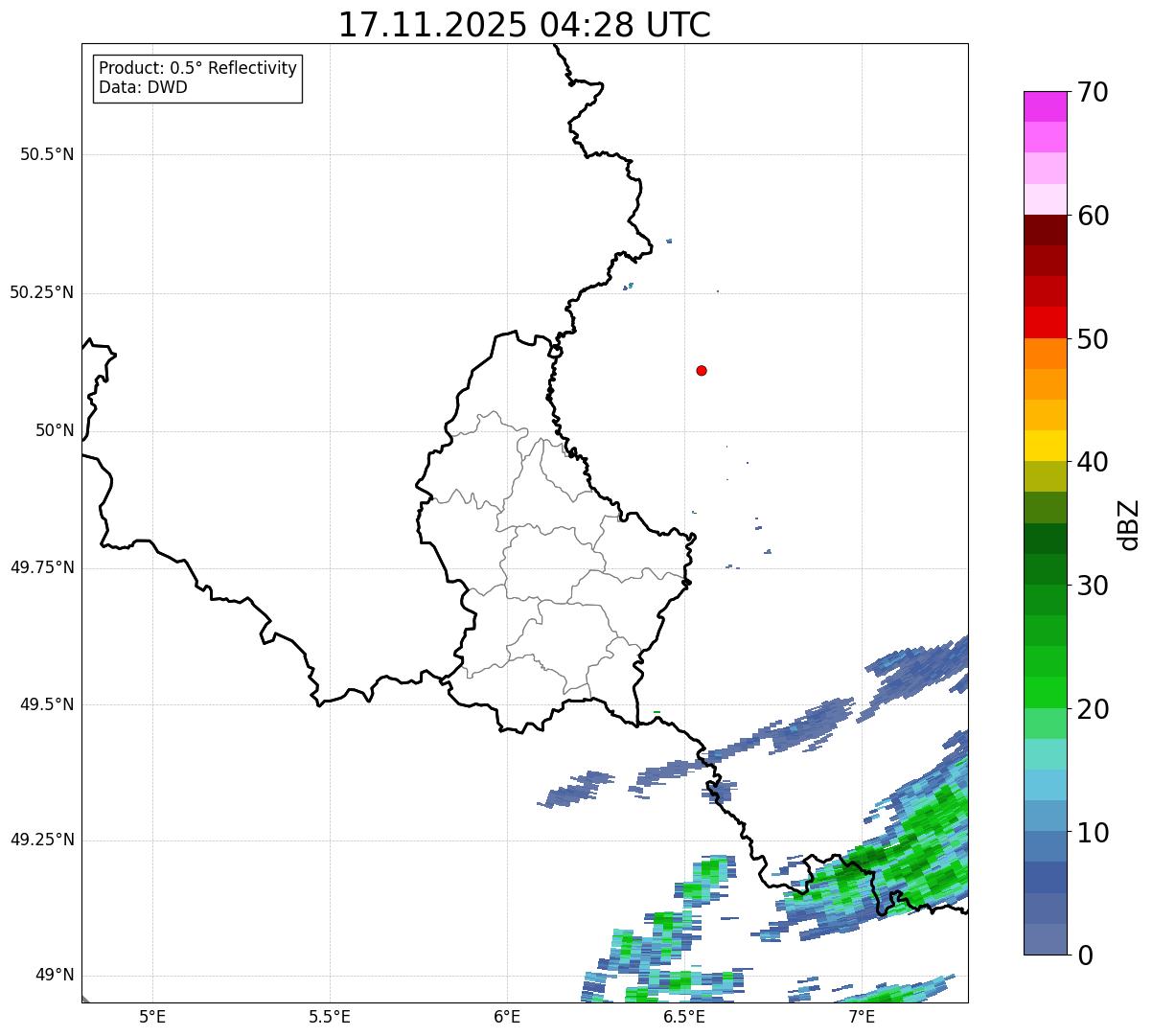Click the colorbar tick value 20
The height and width of the screenshot is (1036, 1152).
1092,709
